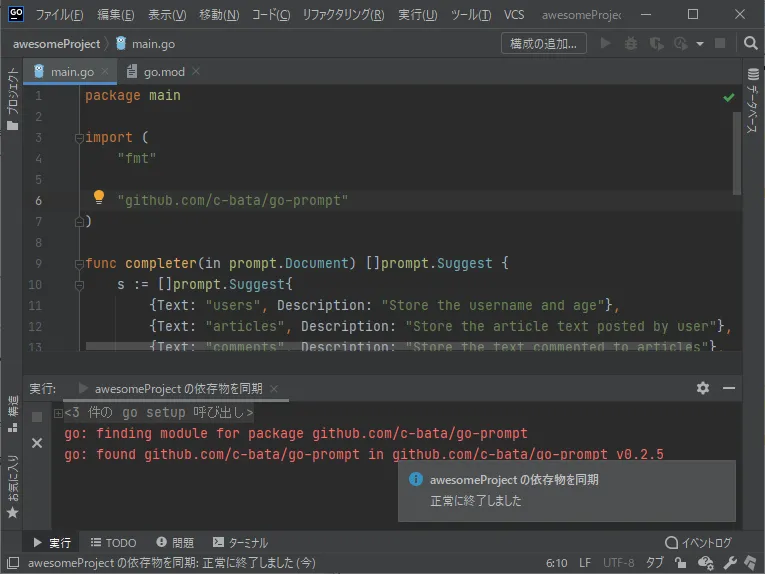This screenshot has width=765, height=574.
Task: Open Search Everywhere magnifier icon
Action: pyautogui.click(x=750, y=43)
